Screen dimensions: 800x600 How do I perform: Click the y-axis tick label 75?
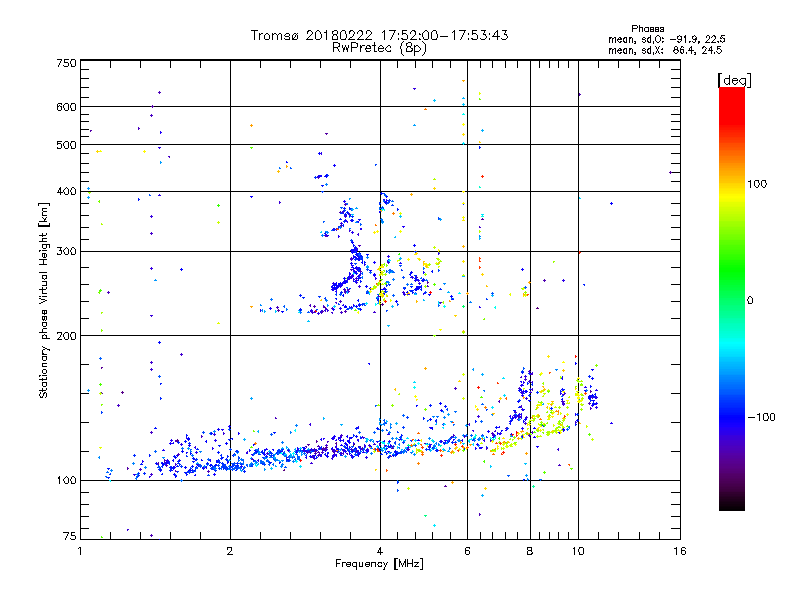click(x=70, y=536)
